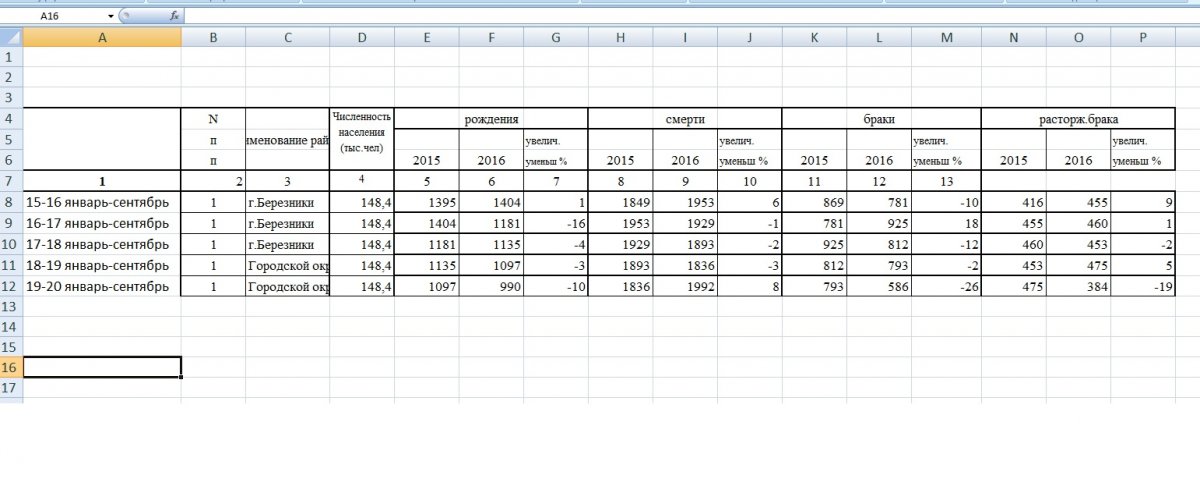Click the 'смерти' merged header cell

(x=684, y=119)
